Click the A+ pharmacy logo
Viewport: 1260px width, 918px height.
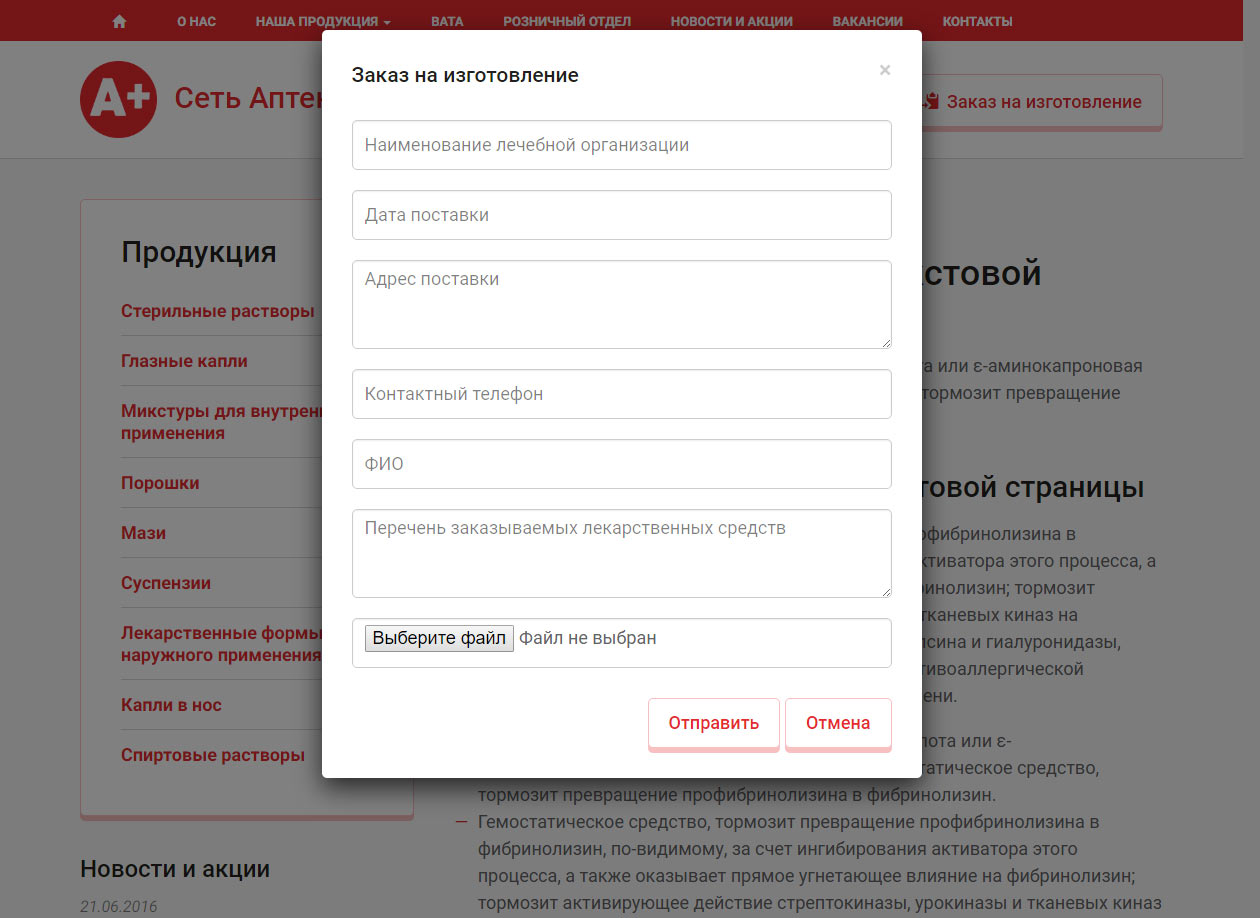[118, 99]
